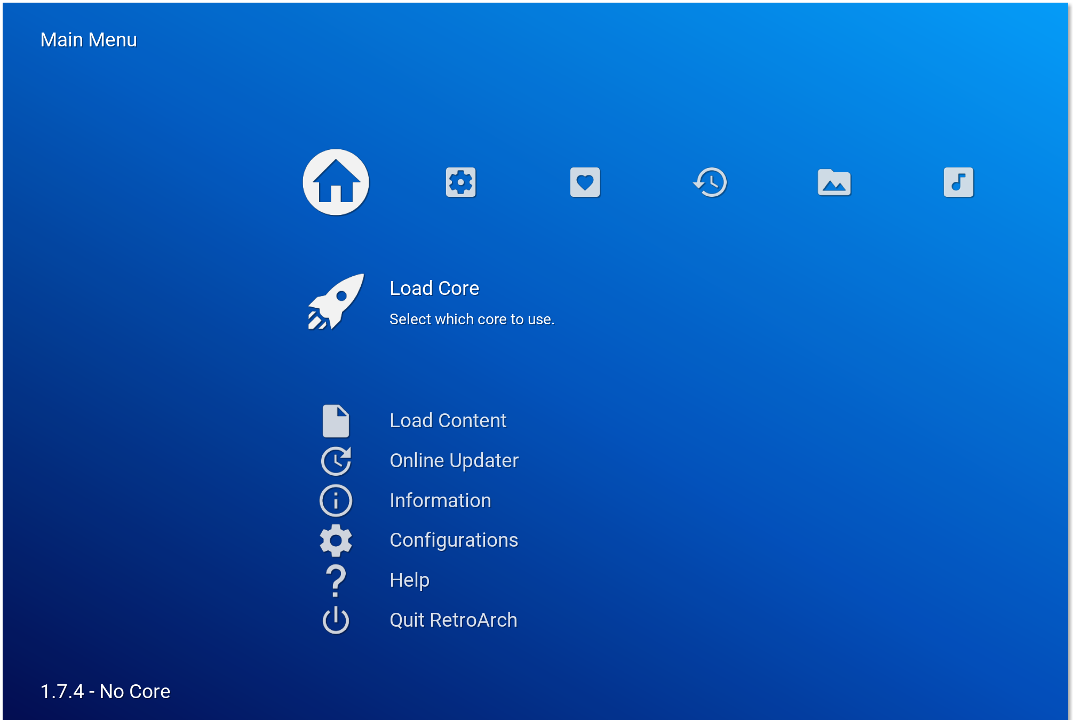Open the Online Updater menu entry
1073x720 pixels.
pos(454,461)
